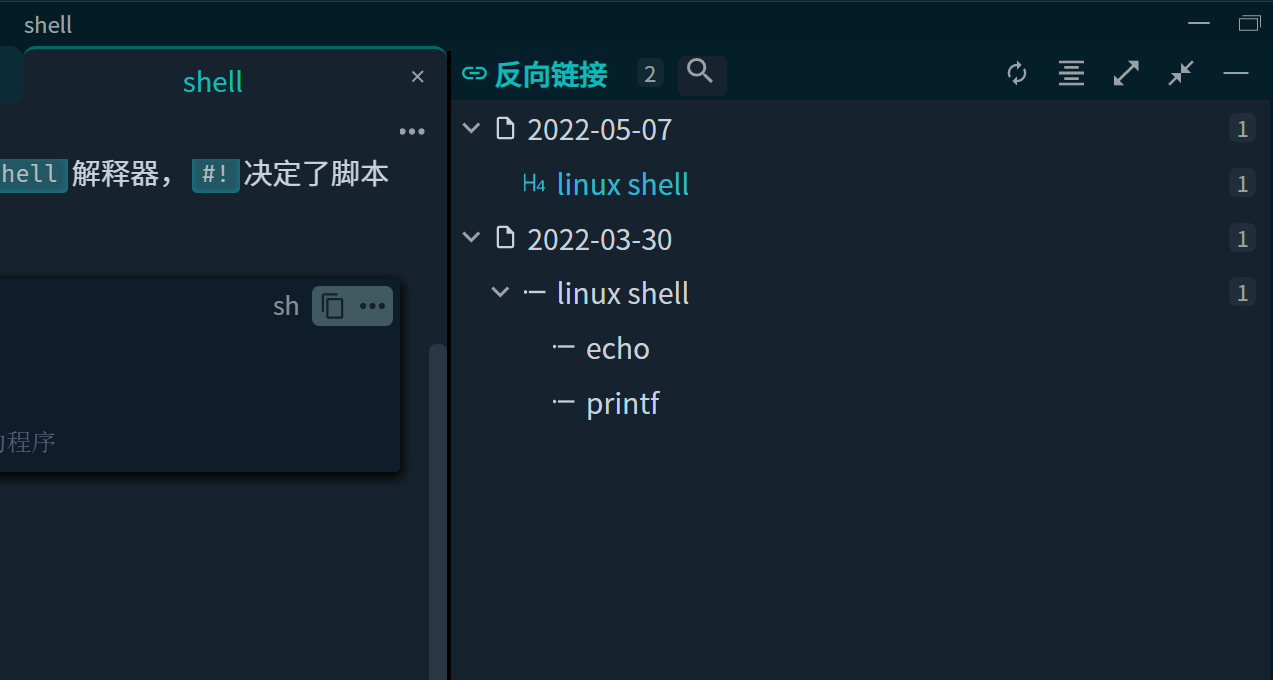Click the editor vertical scrollbar
The height and width of the screenshot is (680, 1273).
(437, 500)
